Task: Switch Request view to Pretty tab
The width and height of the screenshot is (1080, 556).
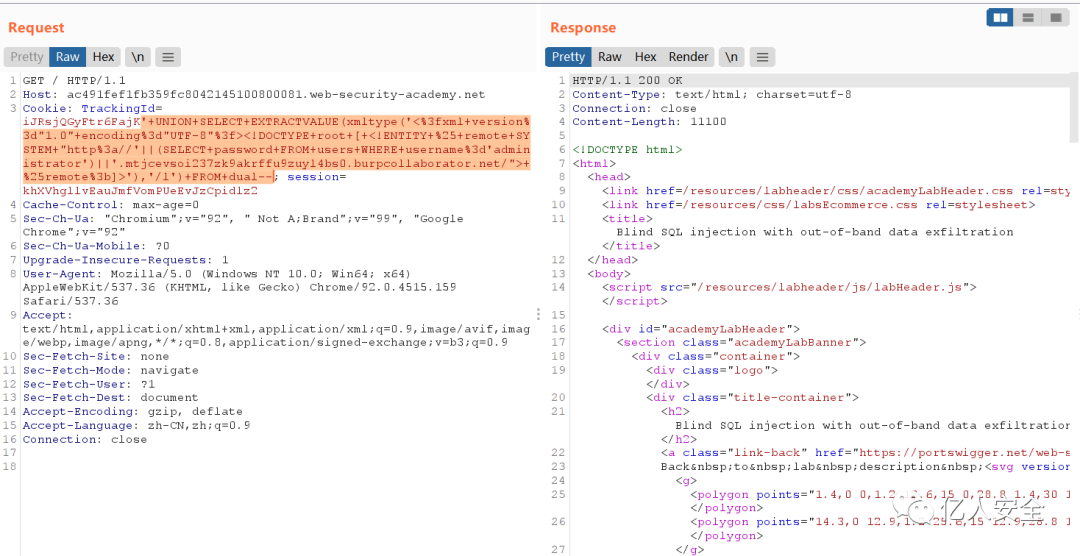Action: (x=27, y=57)
